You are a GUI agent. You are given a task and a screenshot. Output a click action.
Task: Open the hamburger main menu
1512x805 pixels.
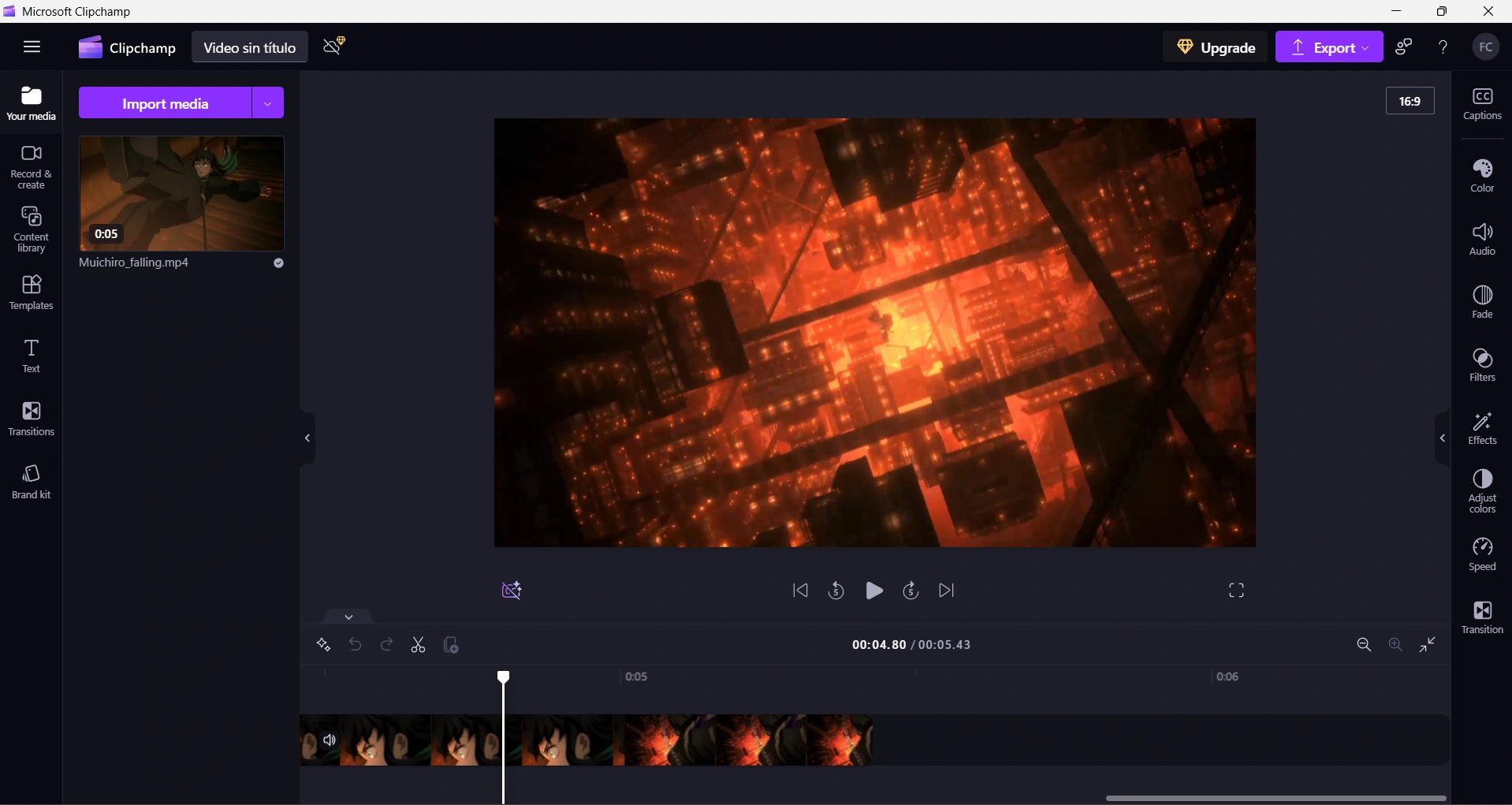pyautogui.click(x=32, y=47)
